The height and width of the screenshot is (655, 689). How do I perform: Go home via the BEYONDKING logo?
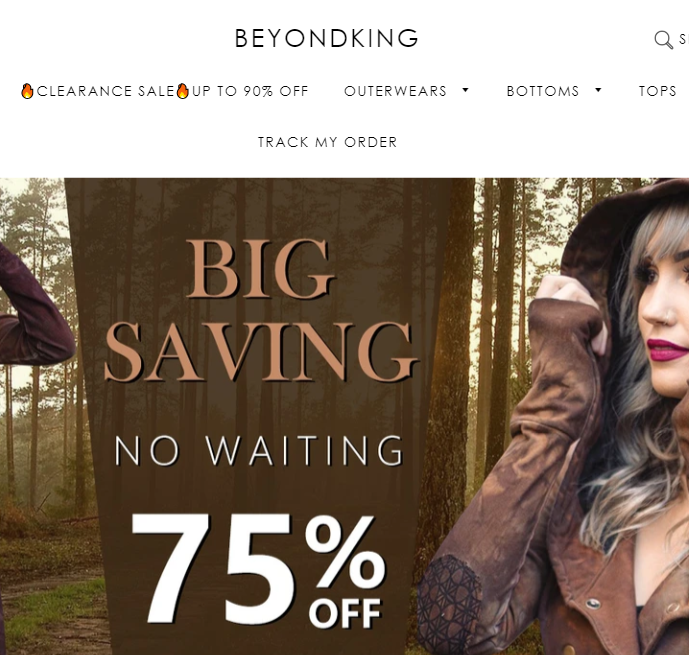point(326,38)
